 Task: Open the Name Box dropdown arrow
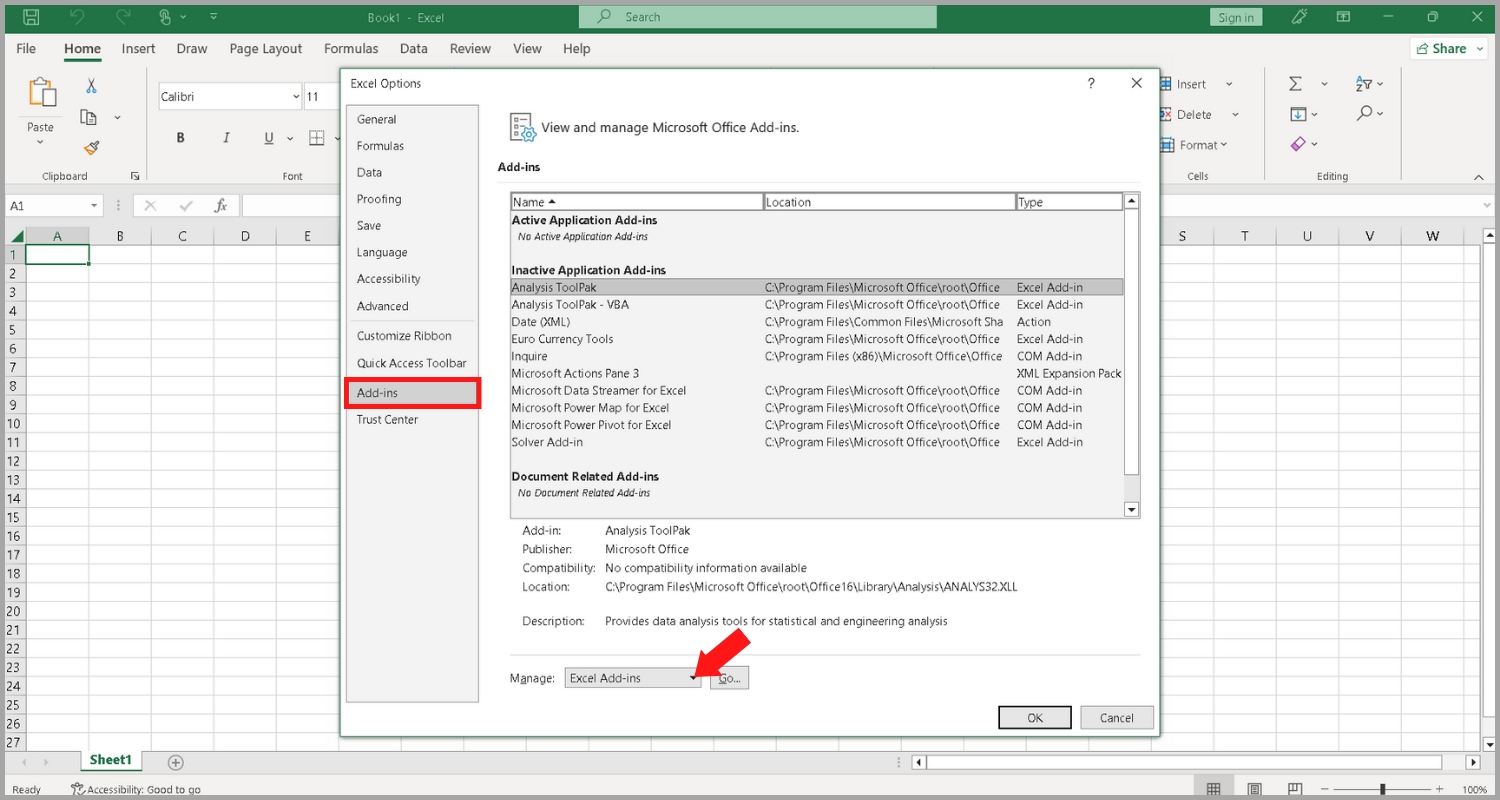click(95, 205)
